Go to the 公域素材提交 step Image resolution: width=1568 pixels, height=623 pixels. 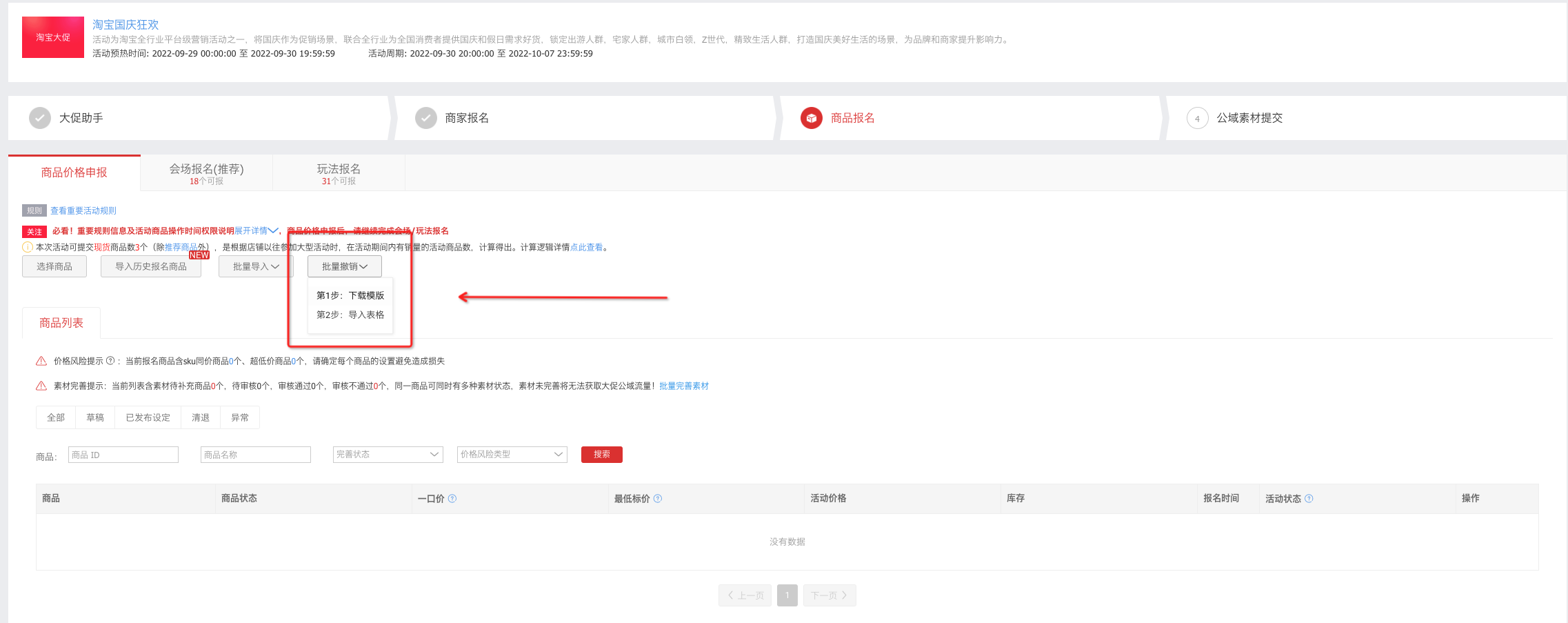point(1249,118)
